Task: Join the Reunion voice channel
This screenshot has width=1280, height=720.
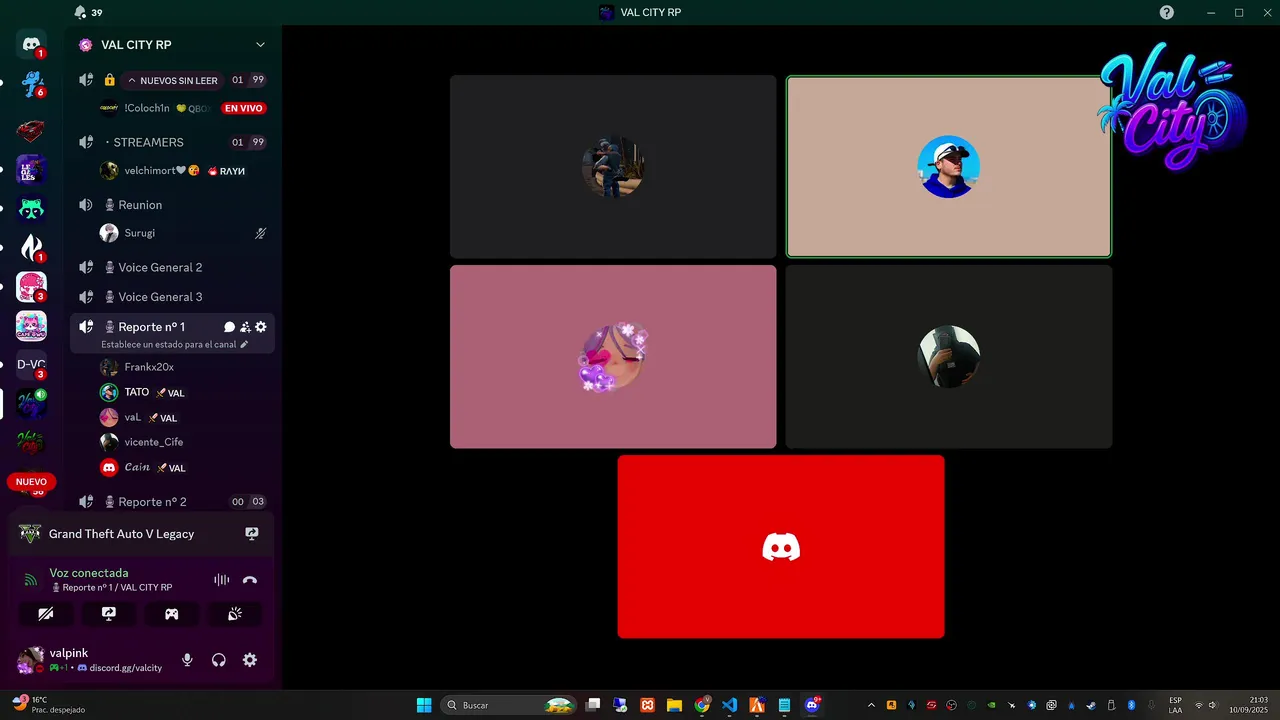Action: tap(172, 205)
